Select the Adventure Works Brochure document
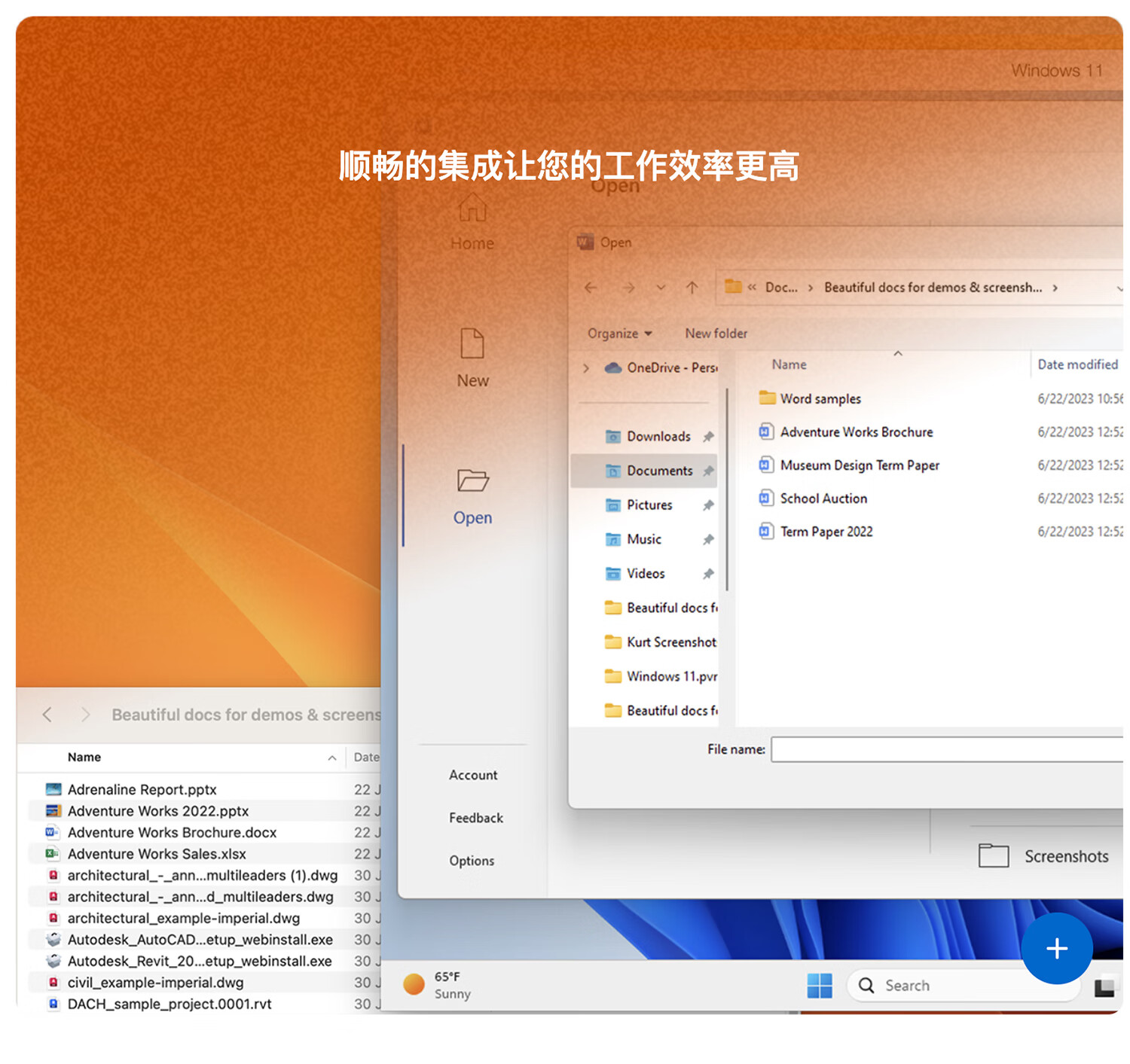Image resolution: width=1130 pixels, height=1064 pixels. point(846,432)
